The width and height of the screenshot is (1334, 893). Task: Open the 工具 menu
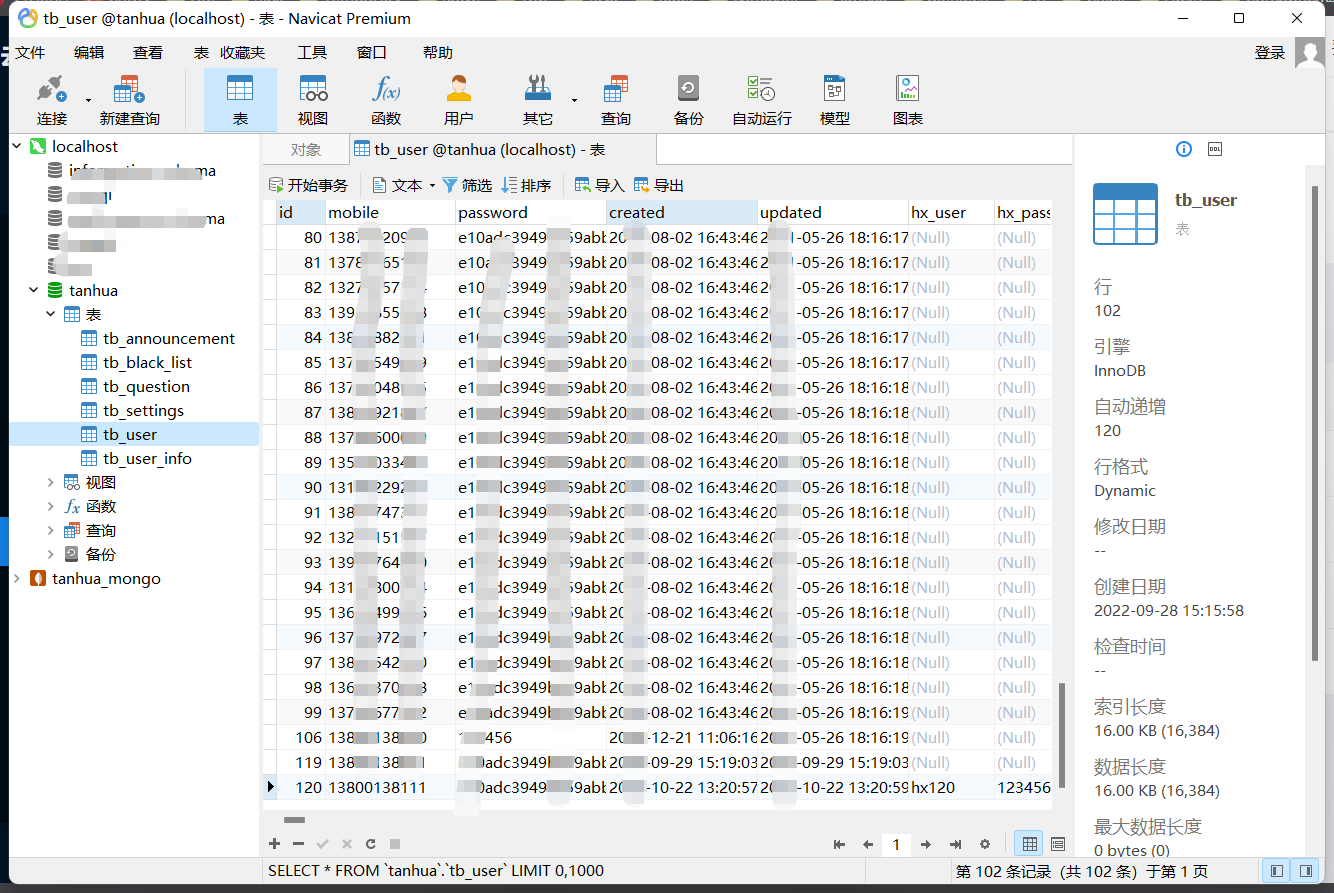(x=312, y=52)
